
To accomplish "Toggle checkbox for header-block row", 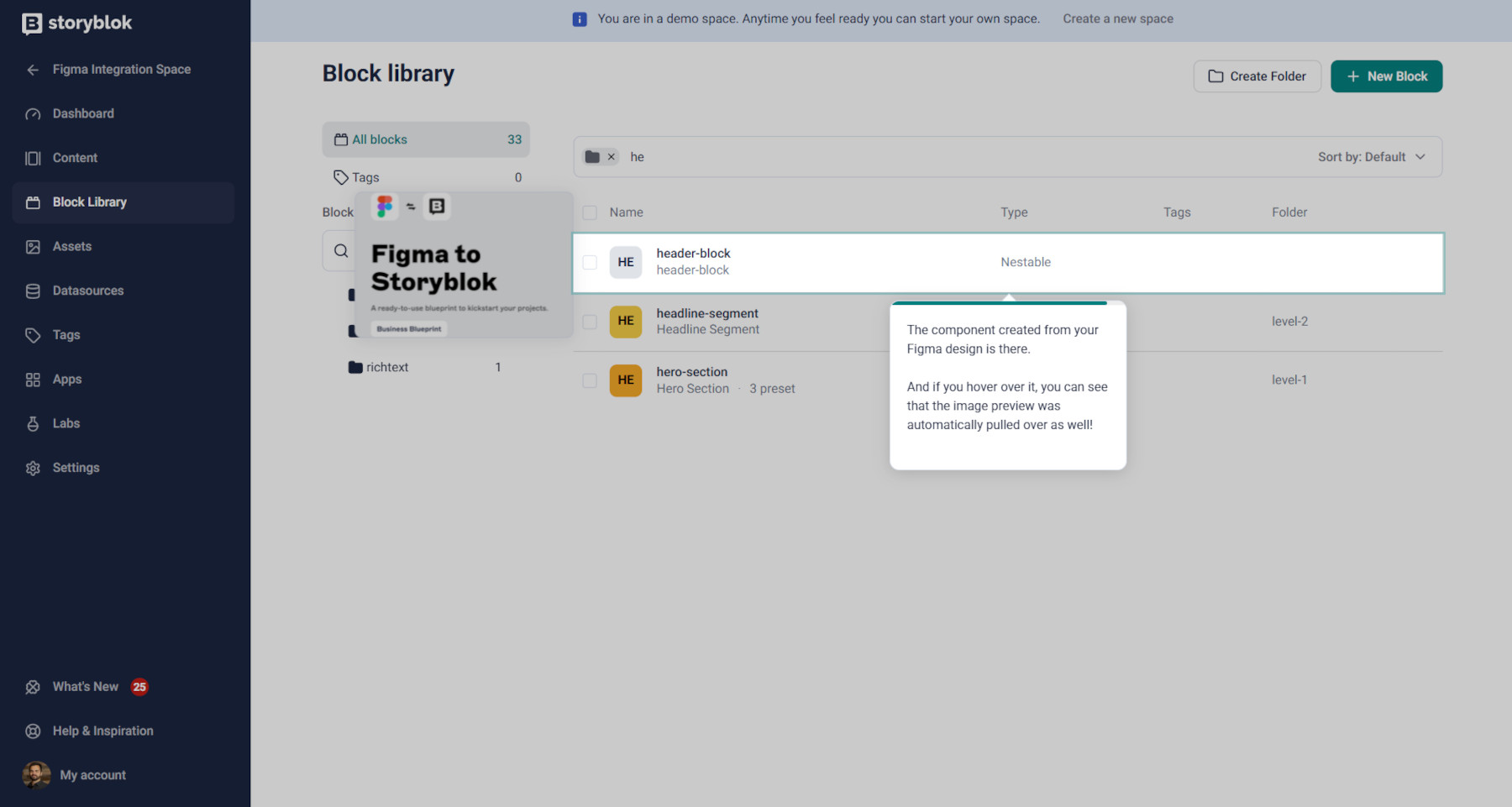I will click(590, 262).
